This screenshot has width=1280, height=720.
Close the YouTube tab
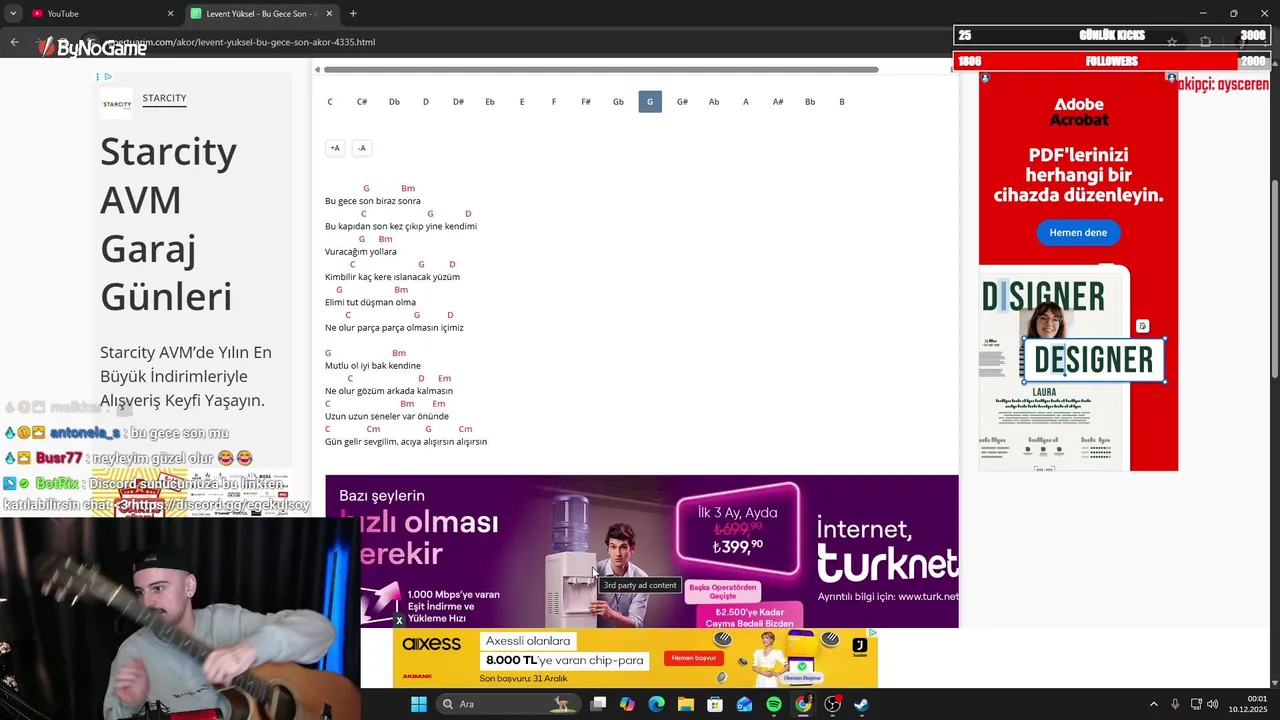point(170,13)
